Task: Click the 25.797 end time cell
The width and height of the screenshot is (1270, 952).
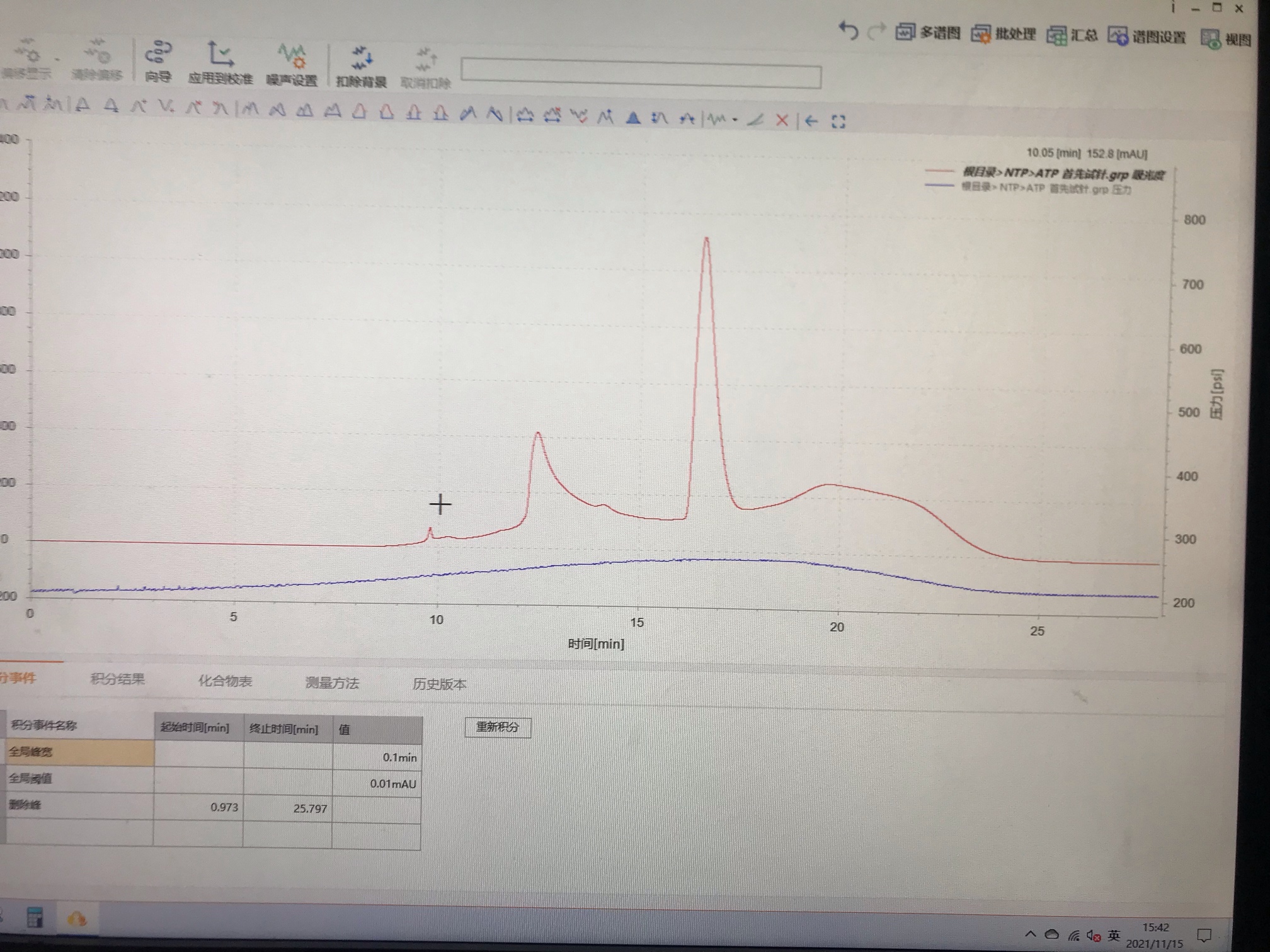Action: [x=288, y=808]
